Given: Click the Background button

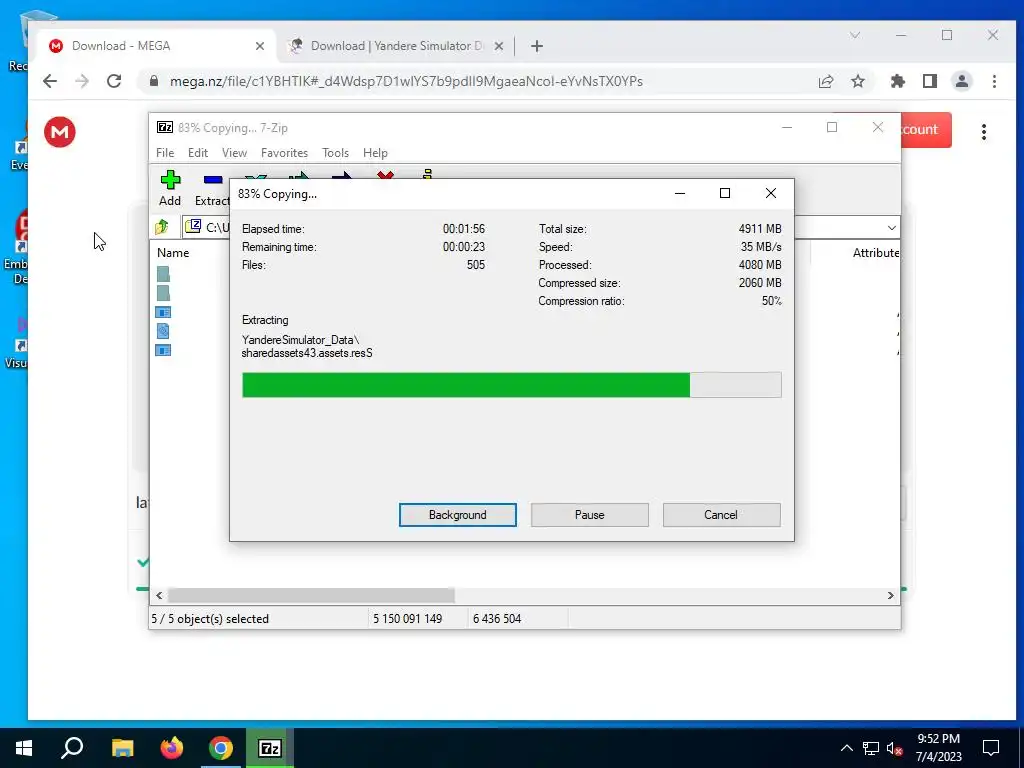Looking at the screenshot, I should (x=458, y=515).
